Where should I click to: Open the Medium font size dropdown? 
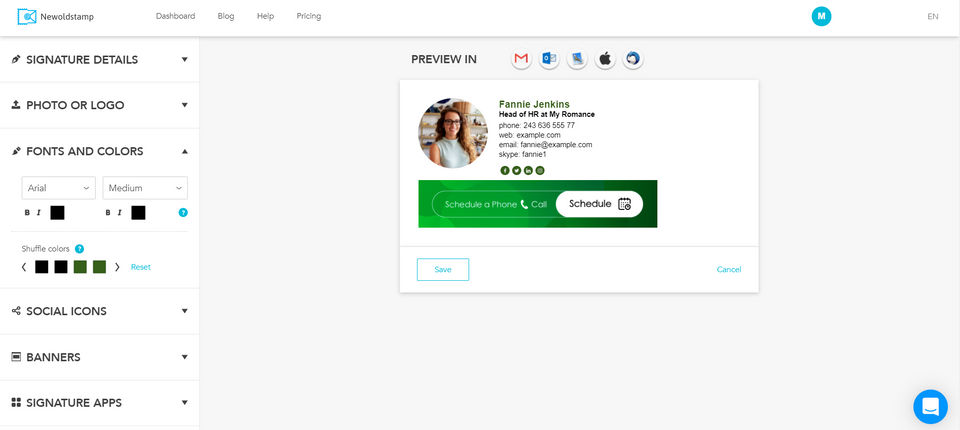click(145, 188)
